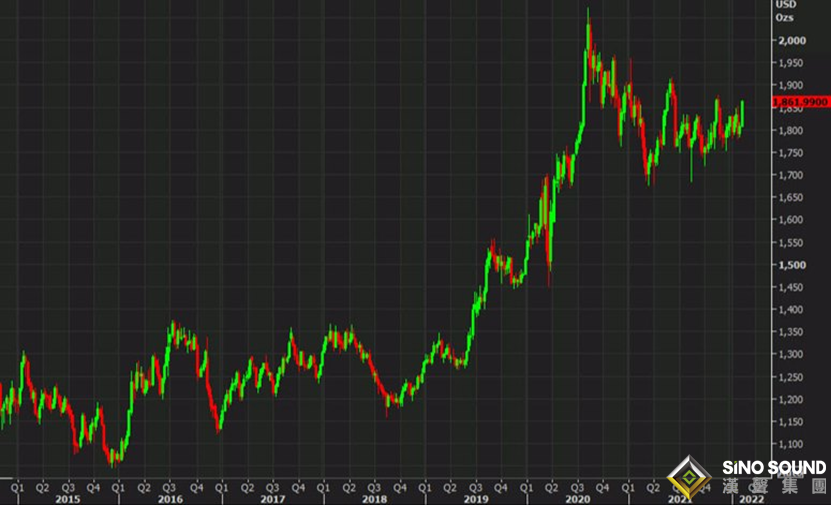
Task: Select the 2020 year label on timeline
Action: click(x=578, y=498)
